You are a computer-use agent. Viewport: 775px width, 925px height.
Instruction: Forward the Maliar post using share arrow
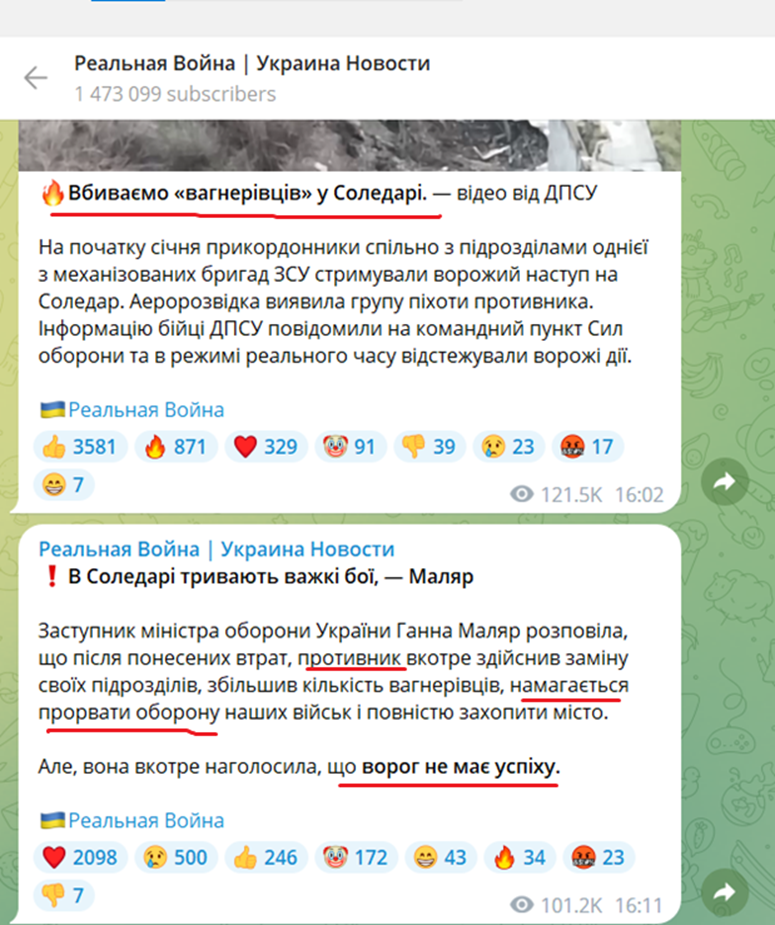click(x=724, y=892)
